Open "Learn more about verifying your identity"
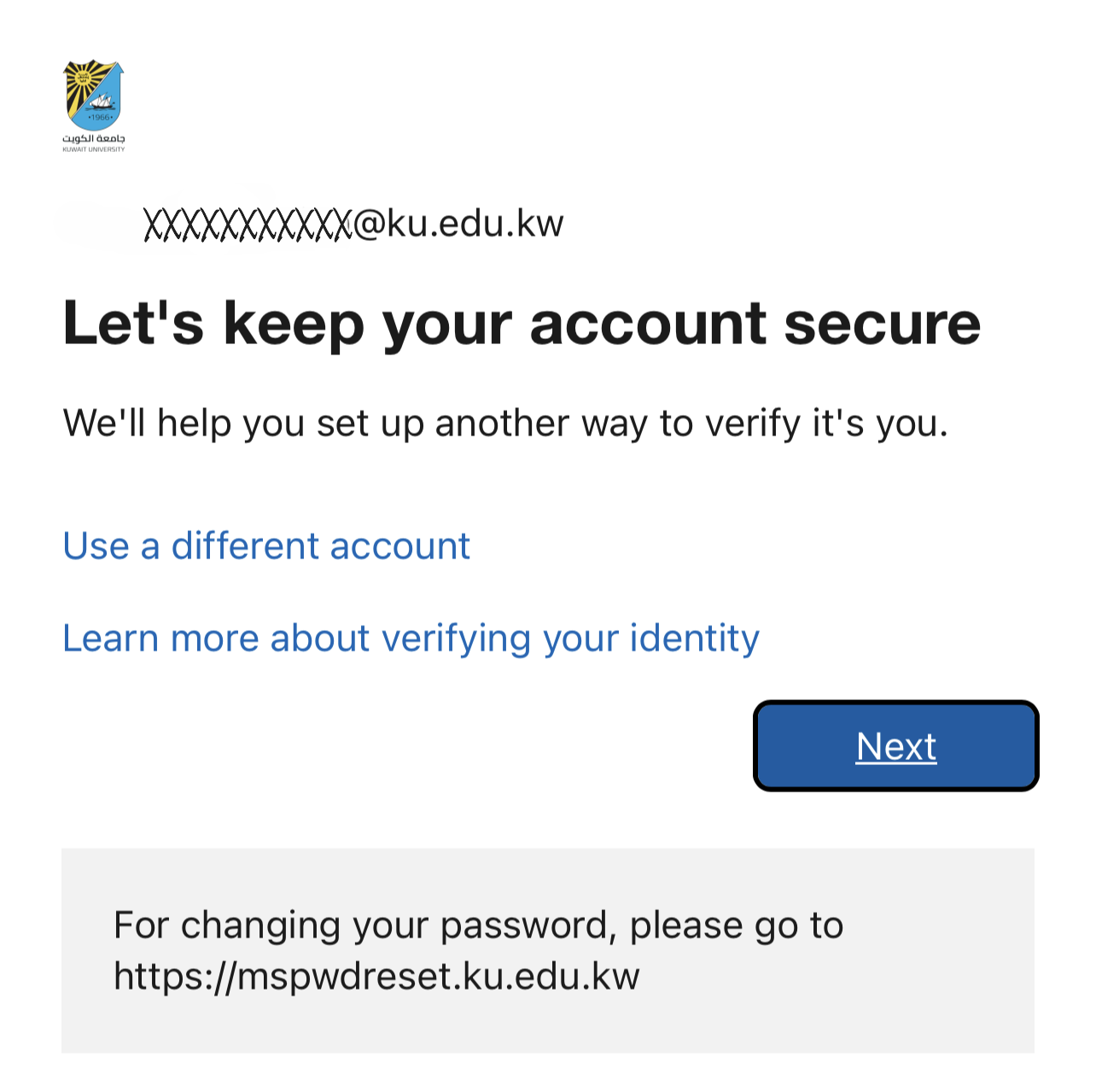 coord(411,639)
